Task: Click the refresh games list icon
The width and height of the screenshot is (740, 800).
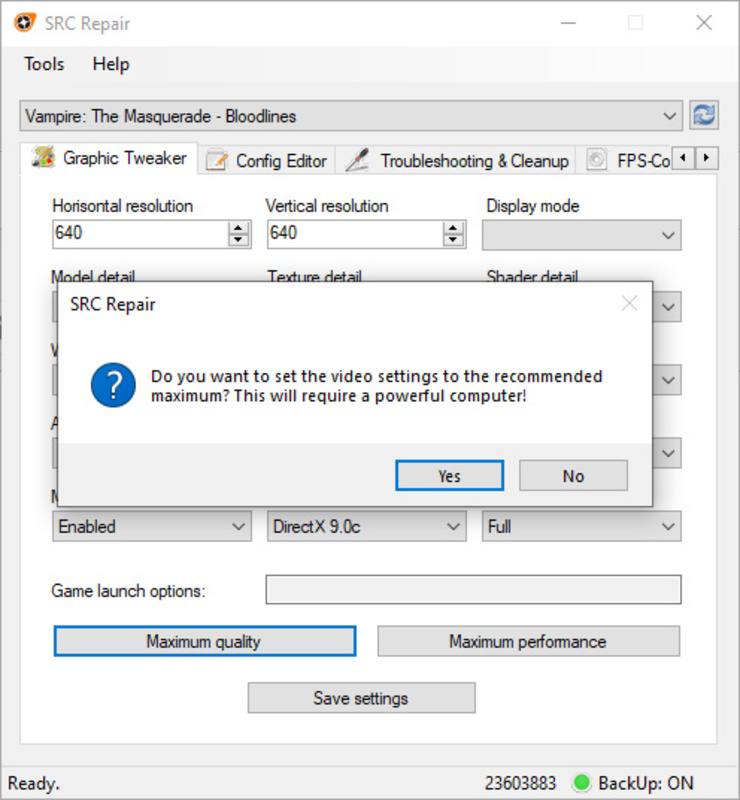Action: tap(704, 115)
